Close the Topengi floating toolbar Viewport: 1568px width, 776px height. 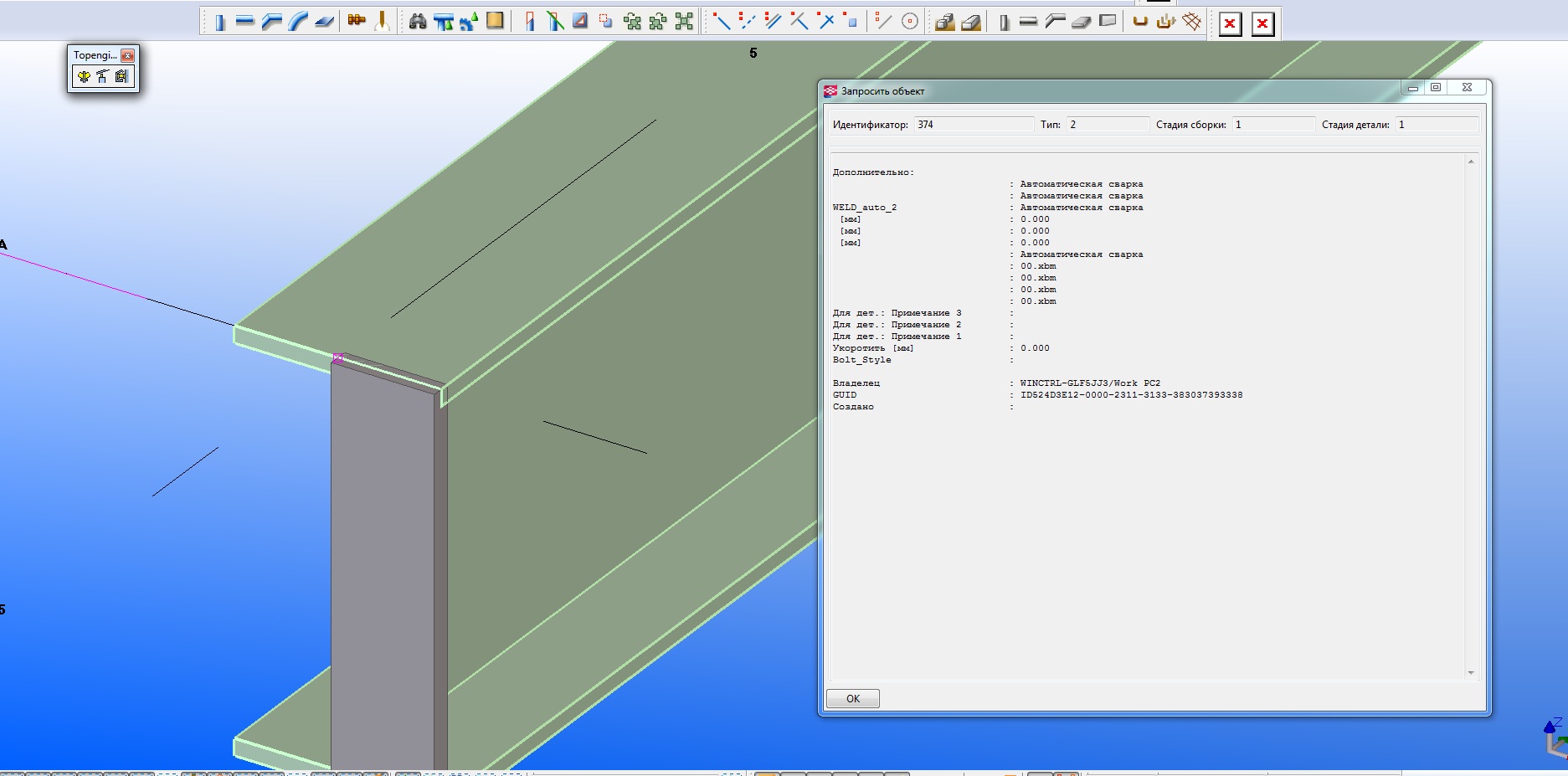tap(127, 55)
